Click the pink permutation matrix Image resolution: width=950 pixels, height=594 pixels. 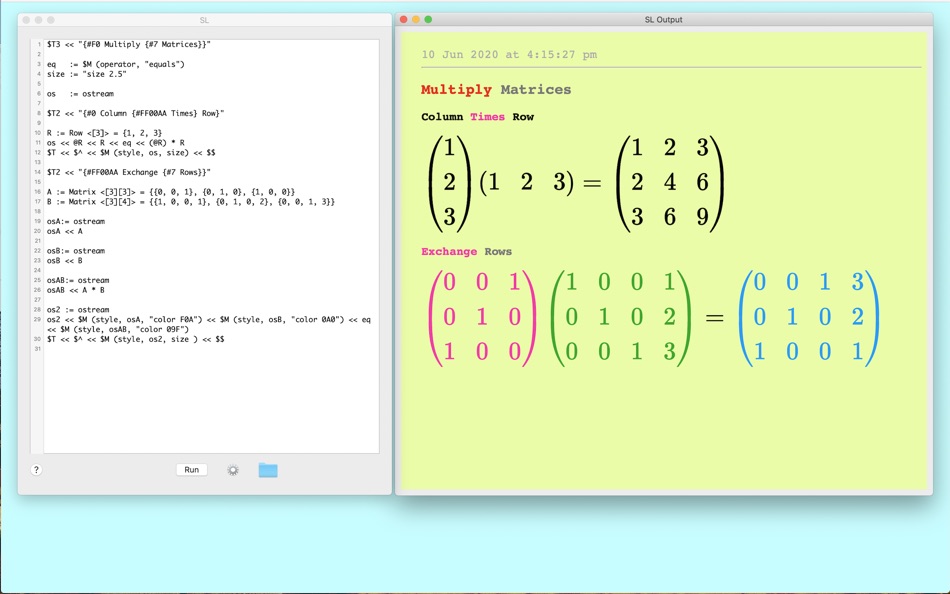tap(482, 318)
